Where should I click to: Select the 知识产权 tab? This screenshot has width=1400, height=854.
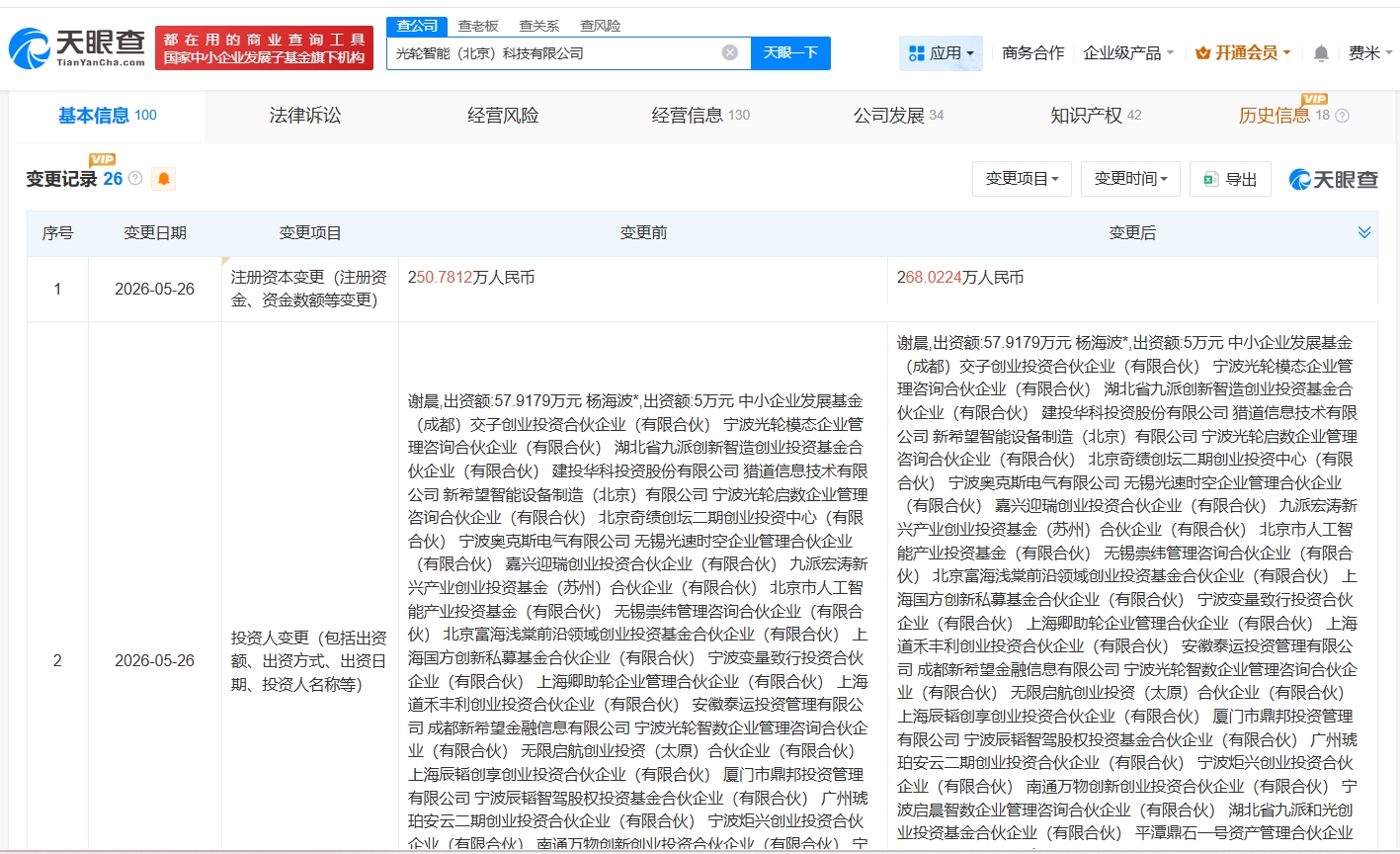pyautogui.click(x=1096, y=116)
